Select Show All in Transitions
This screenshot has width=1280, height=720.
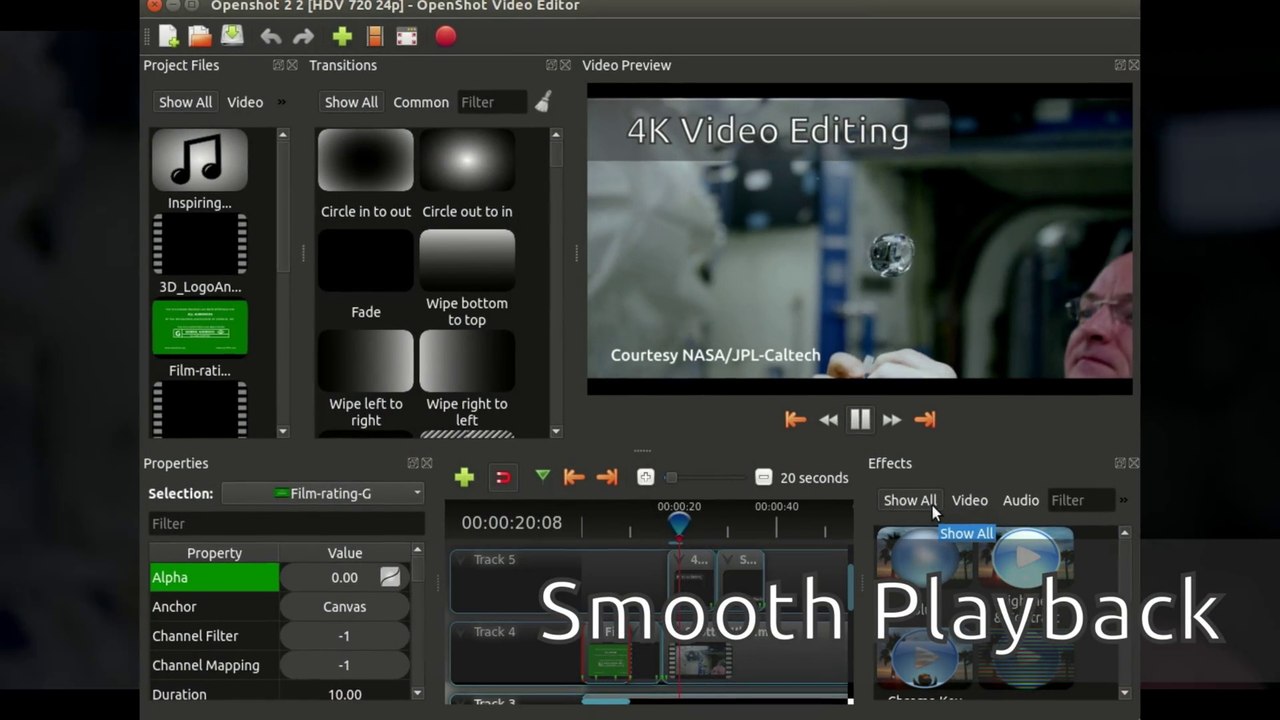pyautogui.click(x=351, y=102)
